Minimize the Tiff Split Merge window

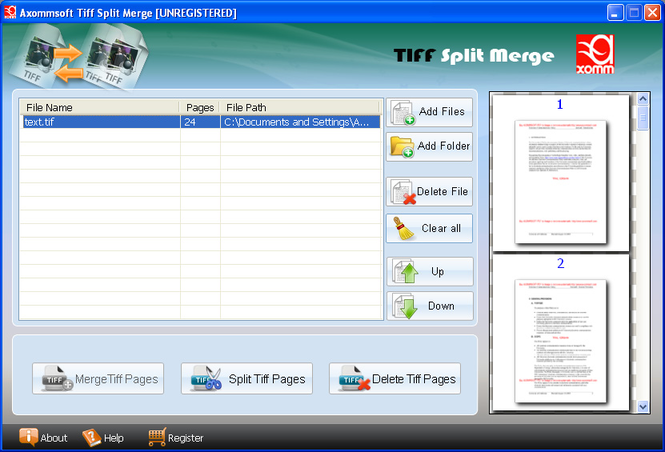(615, 13)
